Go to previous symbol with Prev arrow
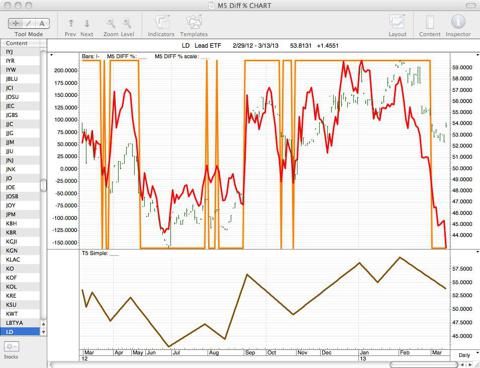This screenshot has width=480, height=368. point(71,23)
